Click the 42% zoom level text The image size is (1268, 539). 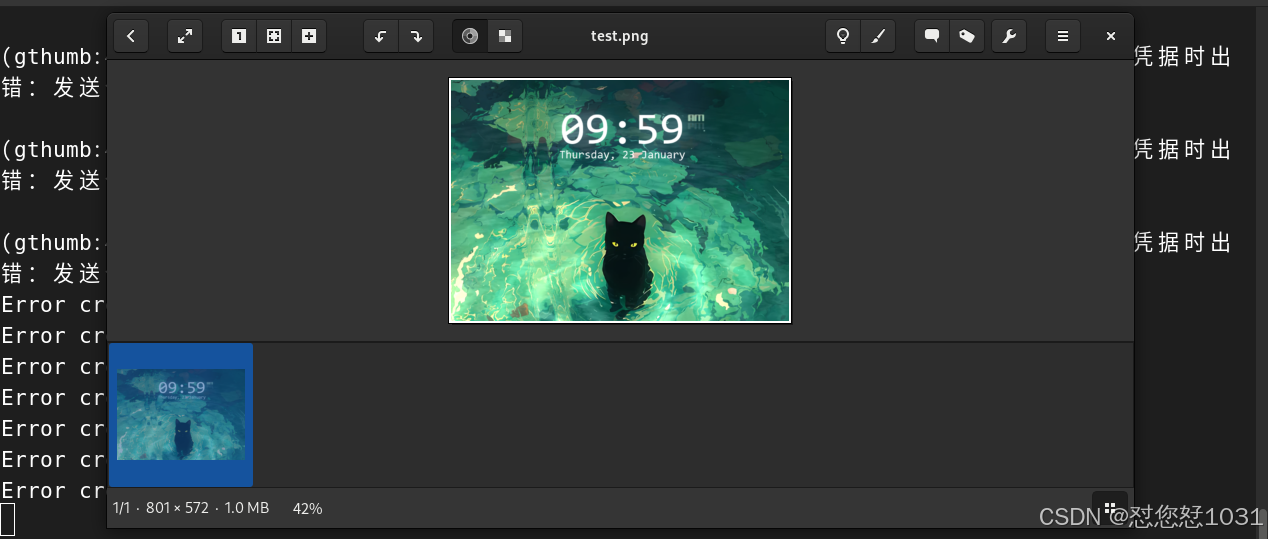click(x=307, y=508)
